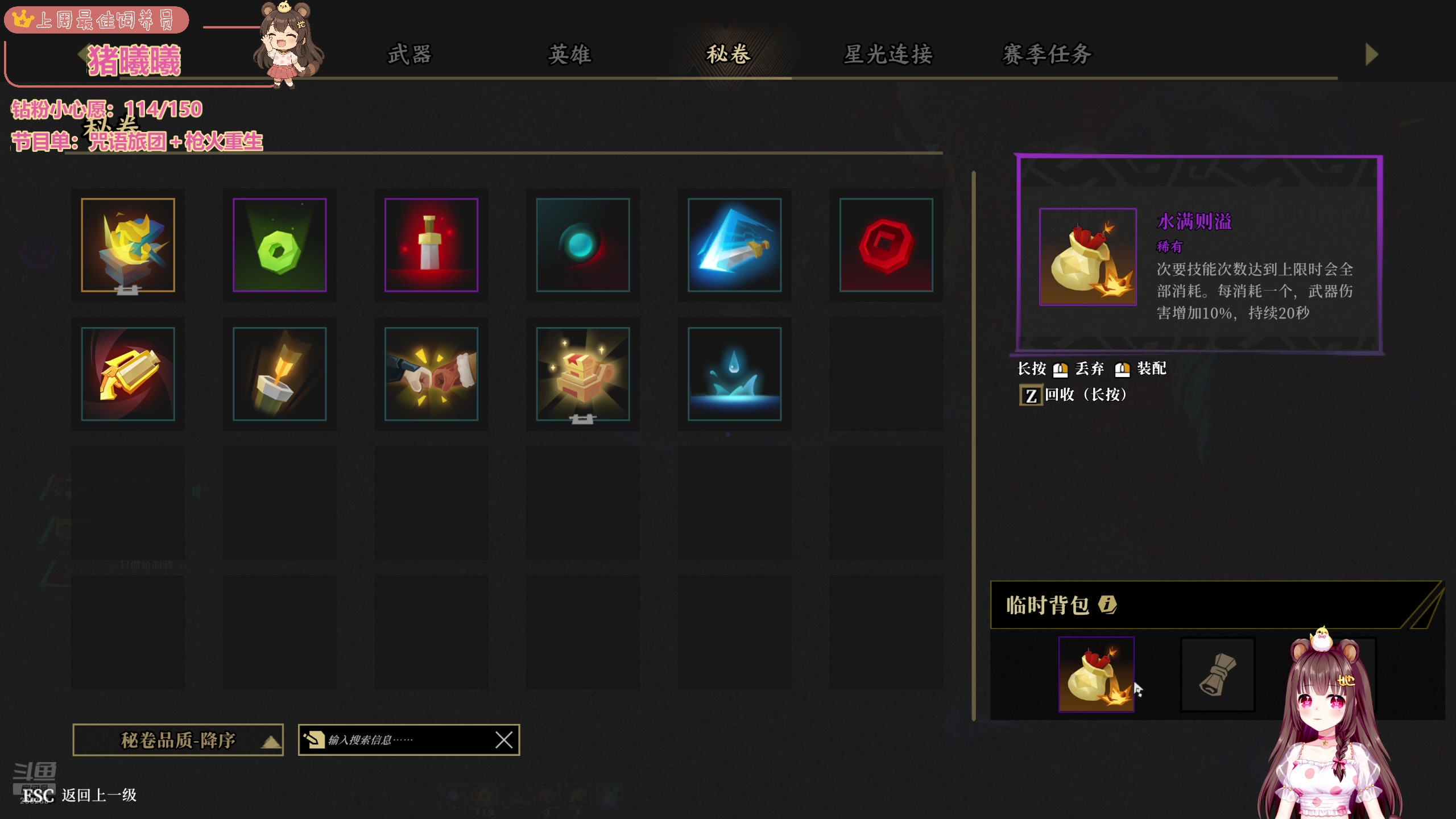Go to the 赛季任务 tab
1456x819 pixels.
click(1047, 55)
